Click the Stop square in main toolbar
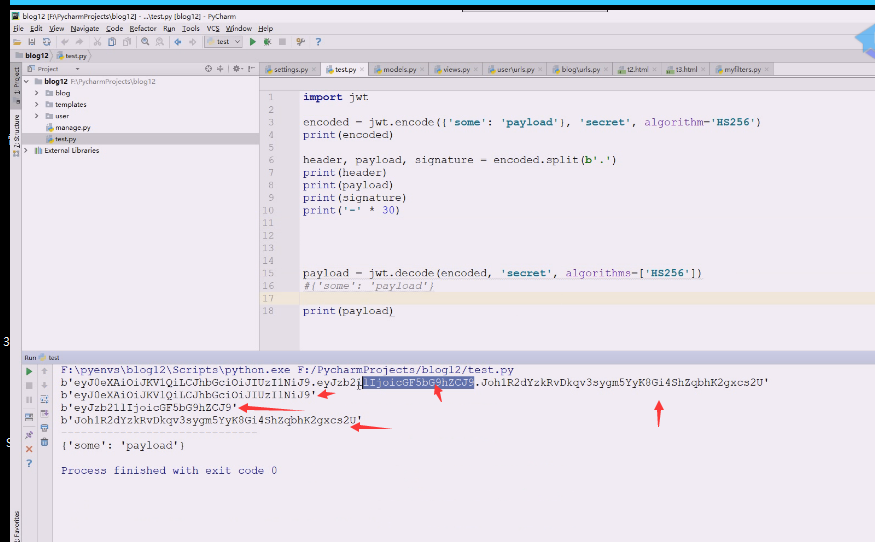 (x=282, y=42)
